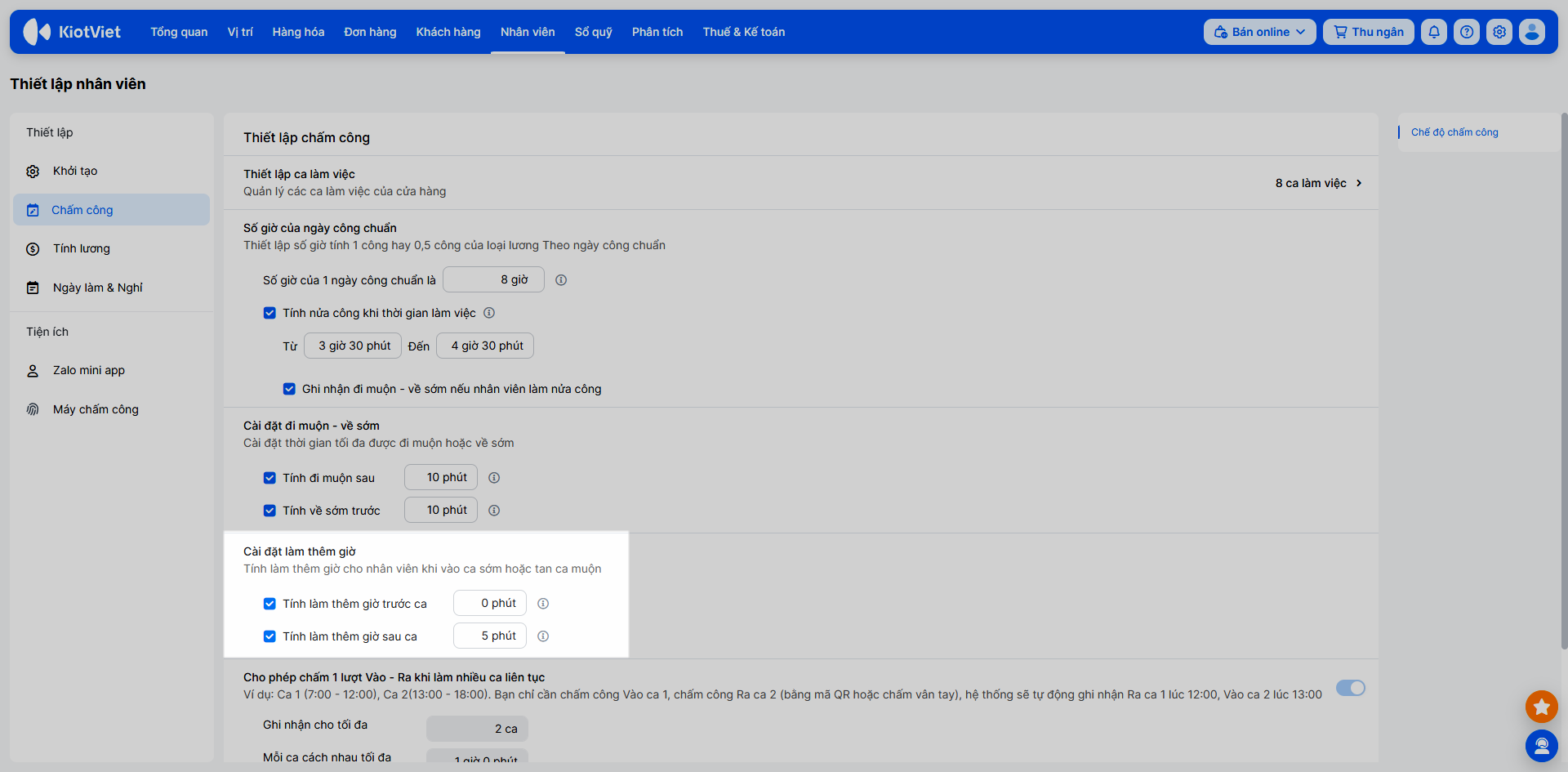The image size is (1568, 772).
Task: Click the page vertical scrollbar
Action: [1564, 380]
